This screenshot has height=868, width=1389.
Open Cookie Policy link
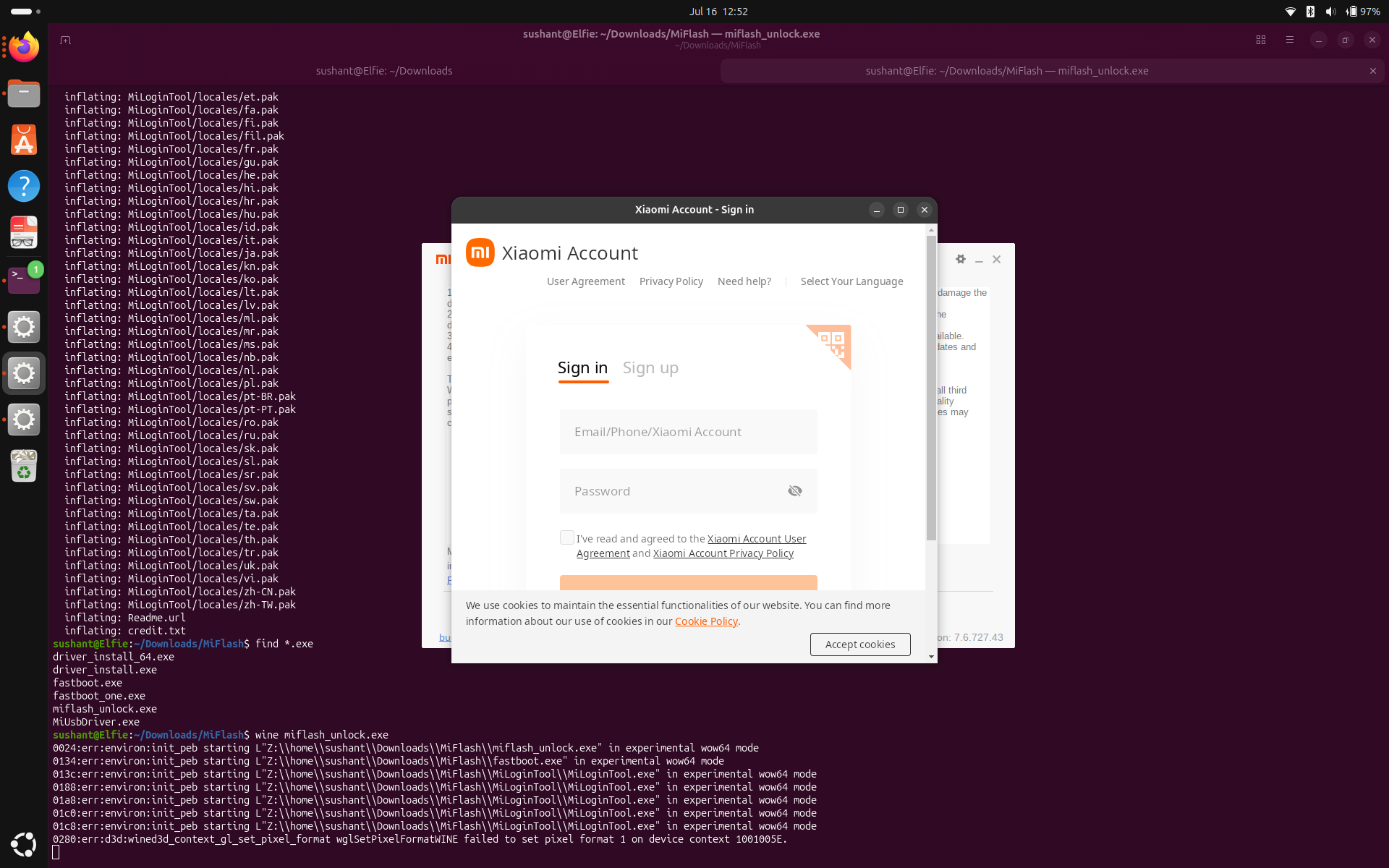(x=706, y=621)
